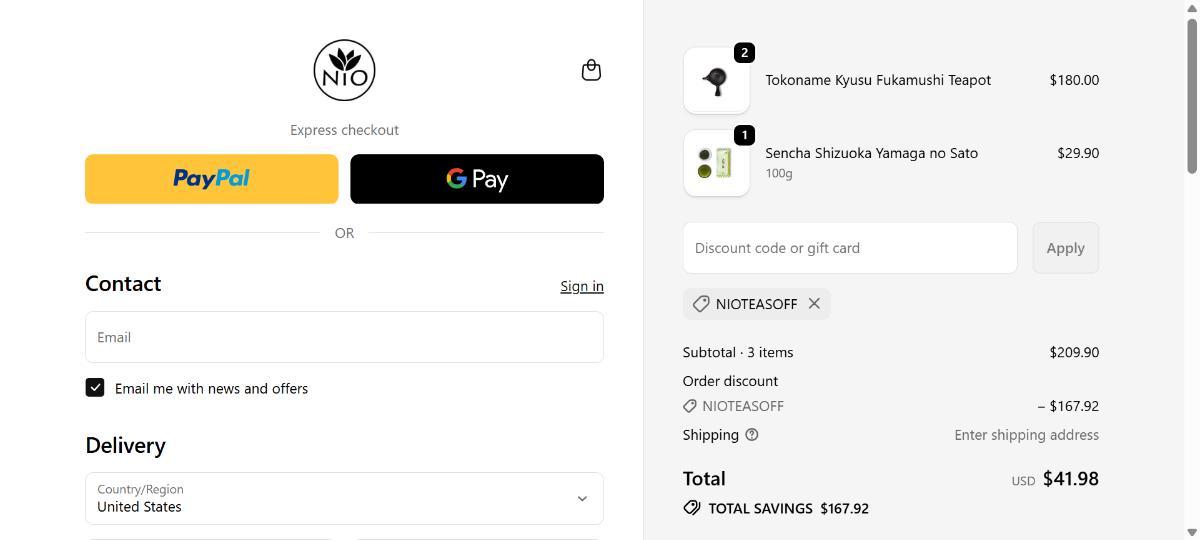Click the page vertical scrollbar thumb

pos(1191,95)
